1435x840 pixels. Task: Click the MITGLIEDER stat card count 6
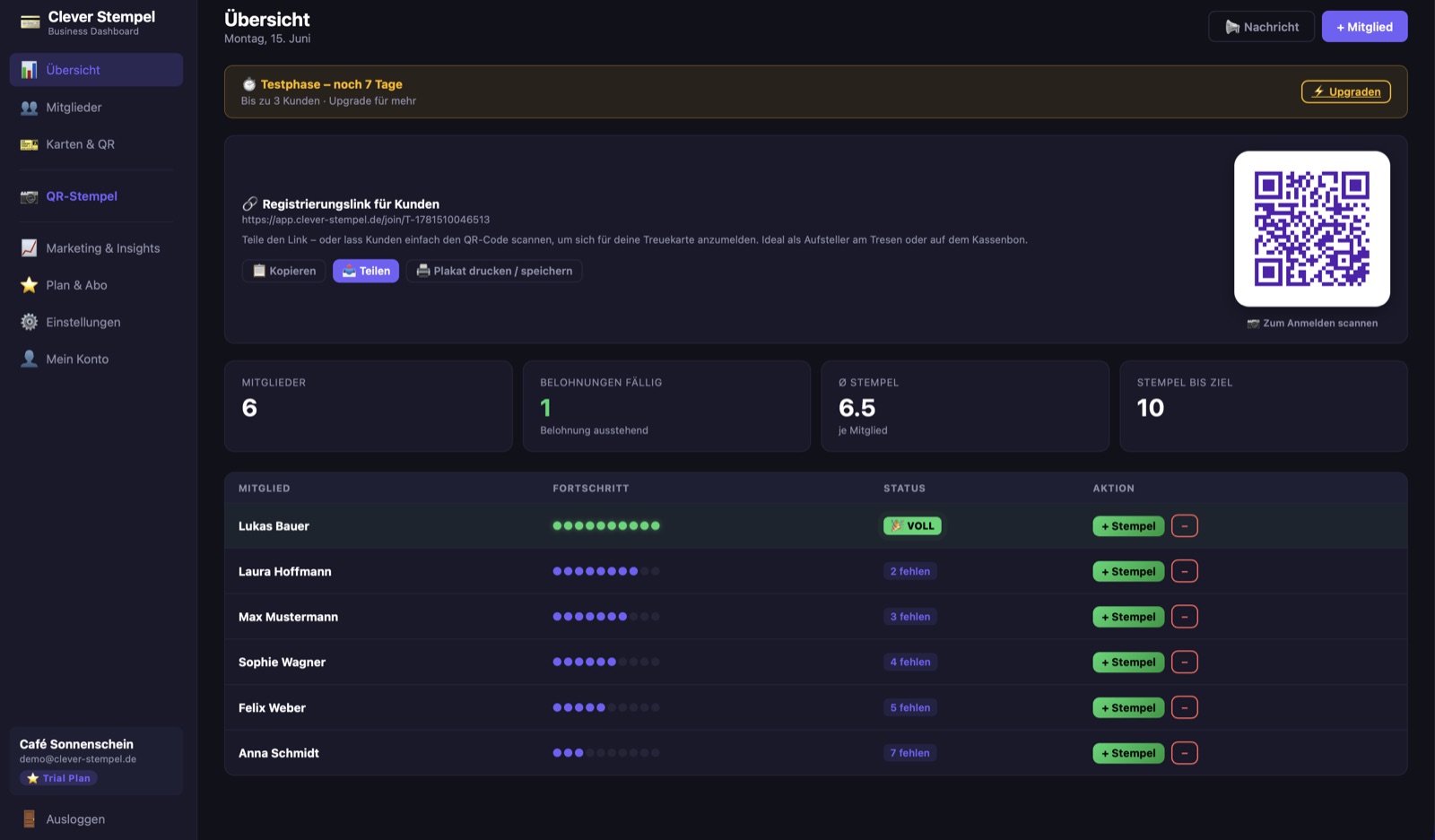(249, 408)
